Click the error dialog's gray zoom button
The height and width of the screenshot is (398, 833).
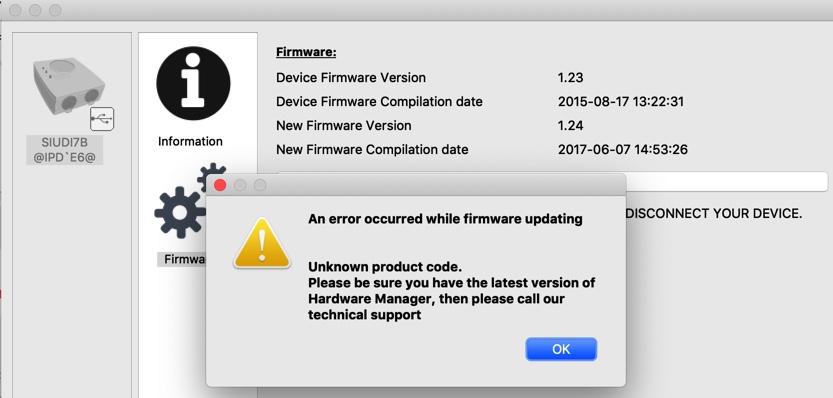pos(260,185)
